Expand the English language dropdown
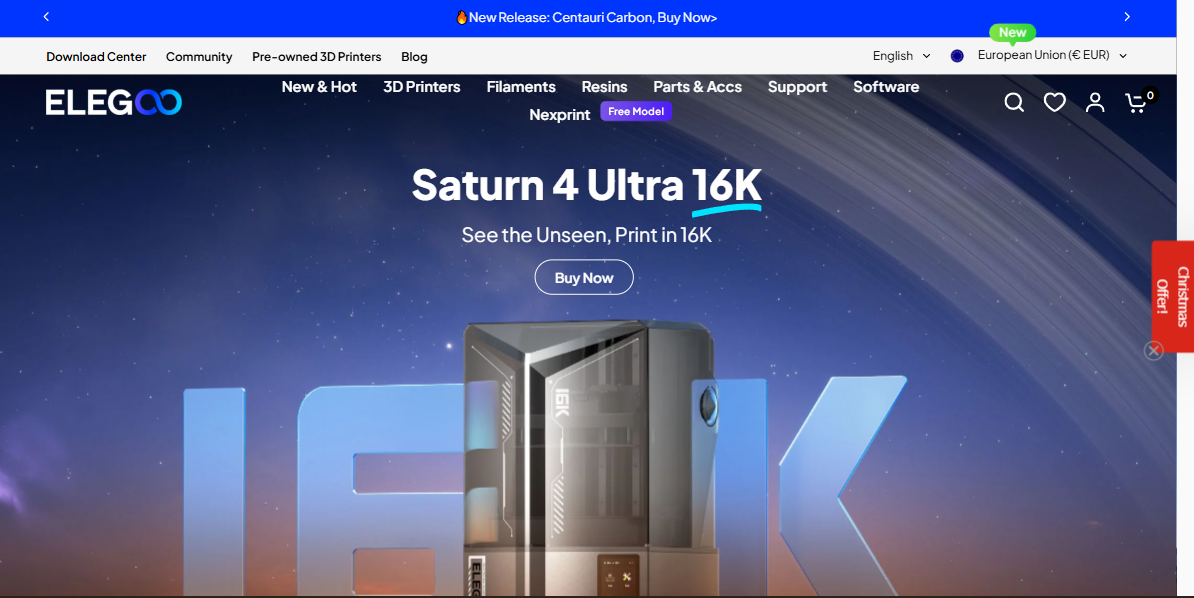Image resolution: width=1194 pixels, height=598 pixels. coord(901,56)
